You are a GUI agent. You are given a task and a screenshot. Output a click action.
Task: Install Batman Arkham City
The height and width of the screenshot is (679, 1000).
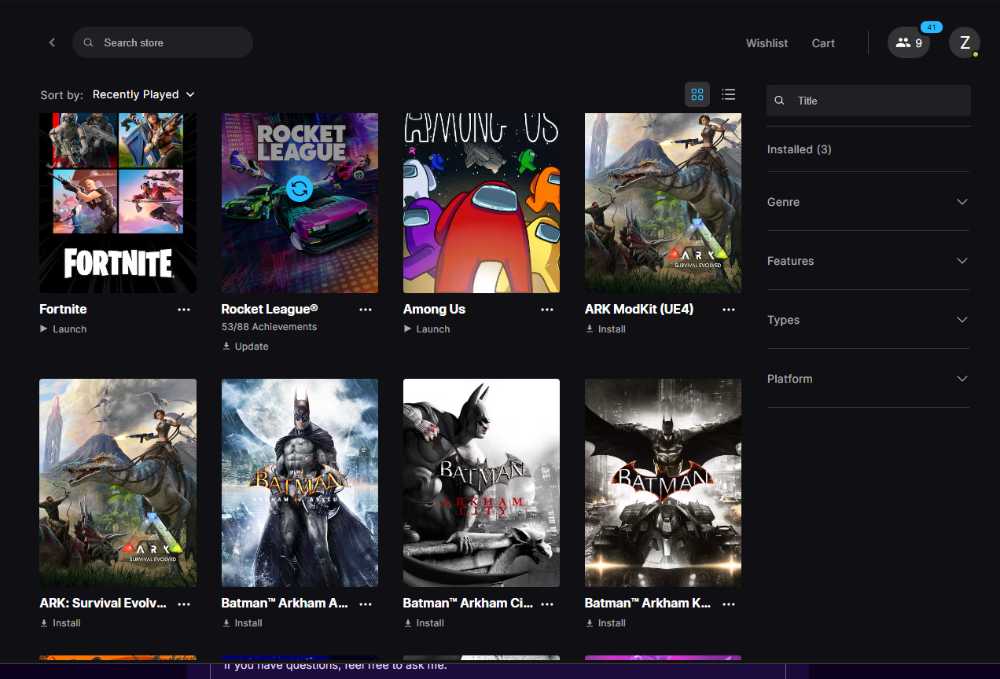(x=423, y=623)
